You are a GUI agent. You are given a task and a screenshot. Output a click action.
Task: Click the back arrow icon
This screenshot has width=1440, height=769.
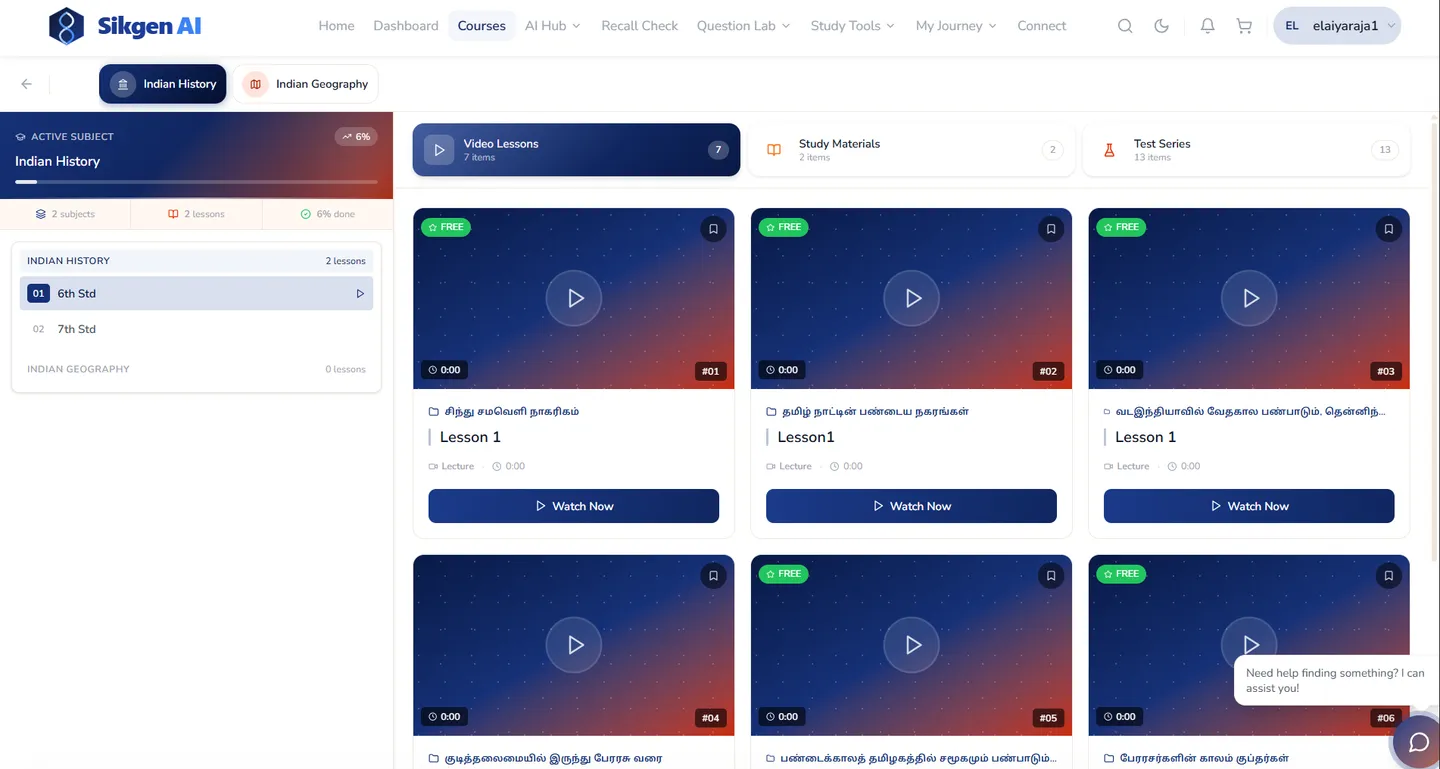26,84
